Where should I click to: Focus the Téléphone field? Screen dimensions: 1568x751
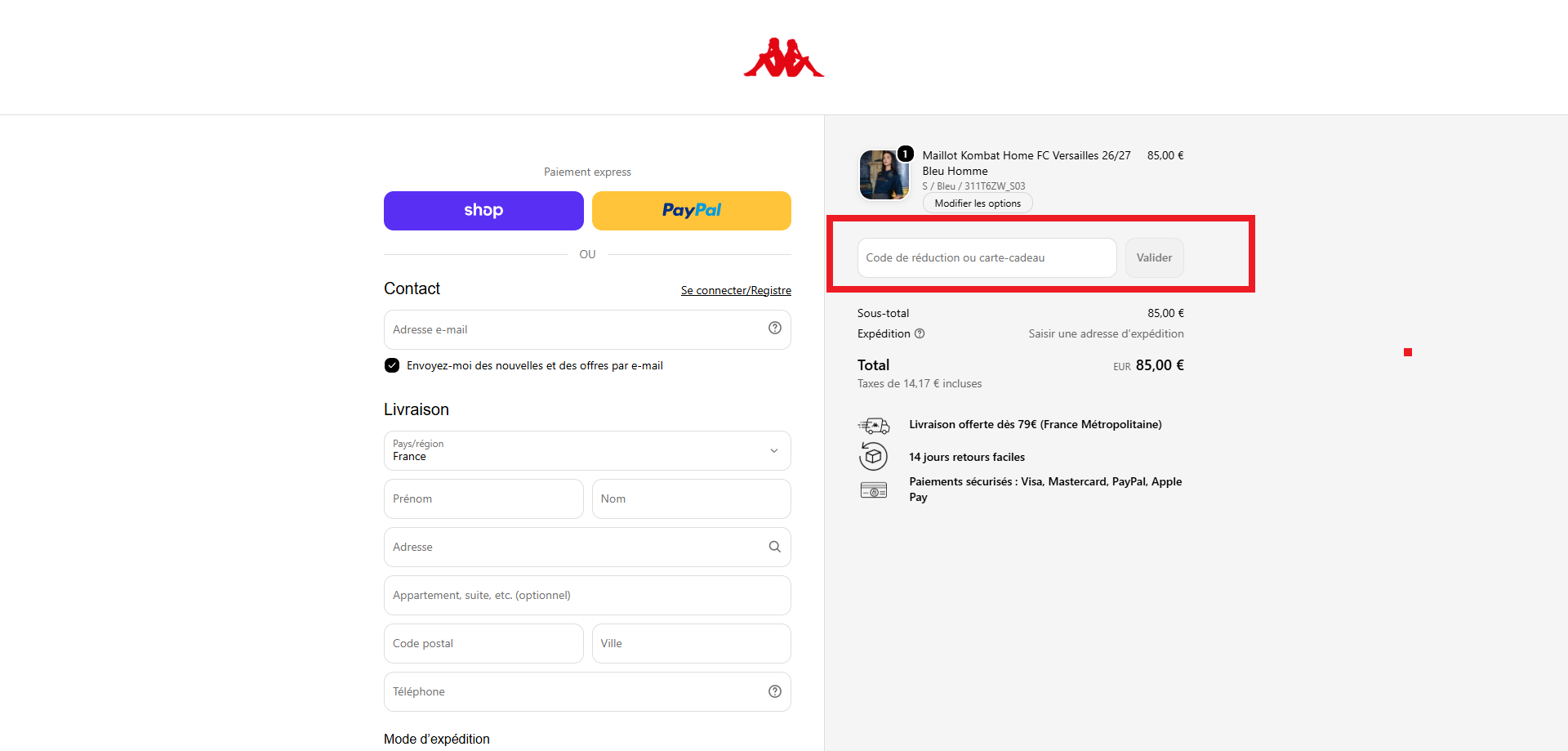click(587, 691)
